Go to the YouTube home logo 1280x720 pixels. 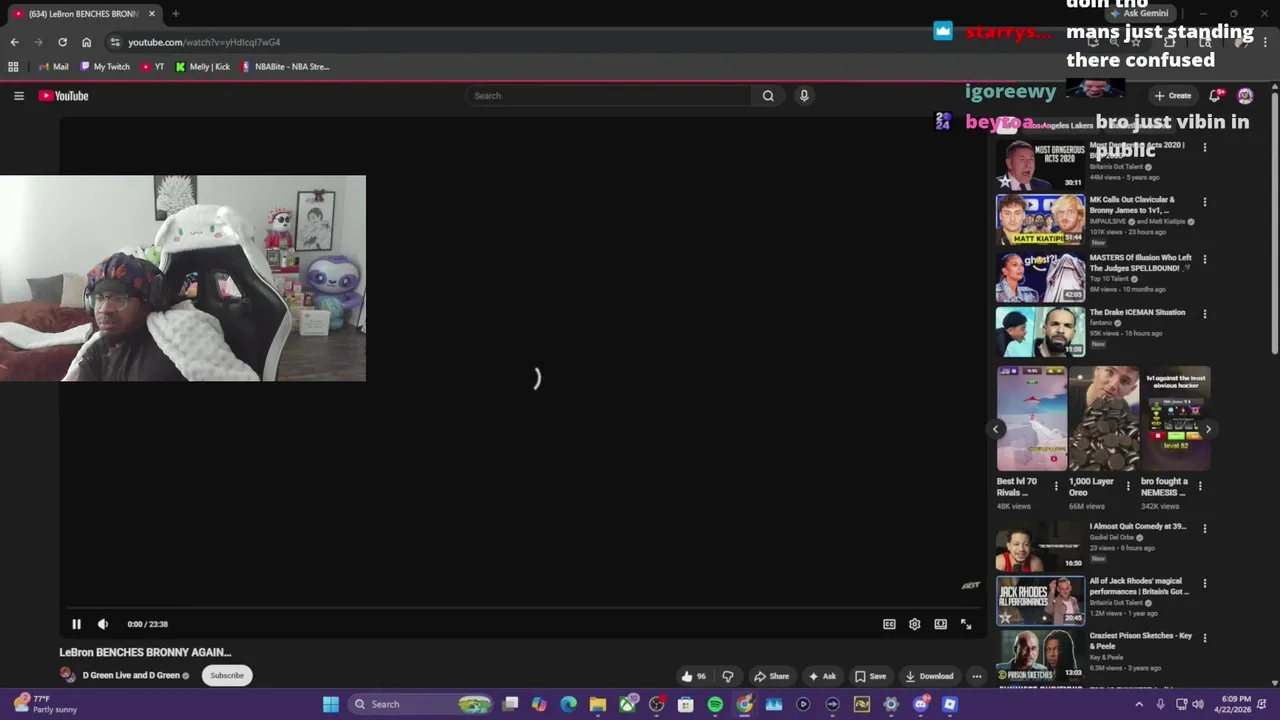coord(64,96)
